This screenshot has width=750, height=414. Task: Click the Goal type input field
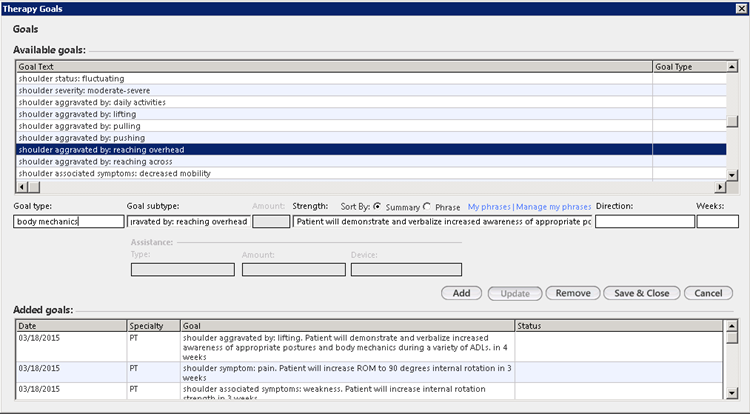(69, 221)
